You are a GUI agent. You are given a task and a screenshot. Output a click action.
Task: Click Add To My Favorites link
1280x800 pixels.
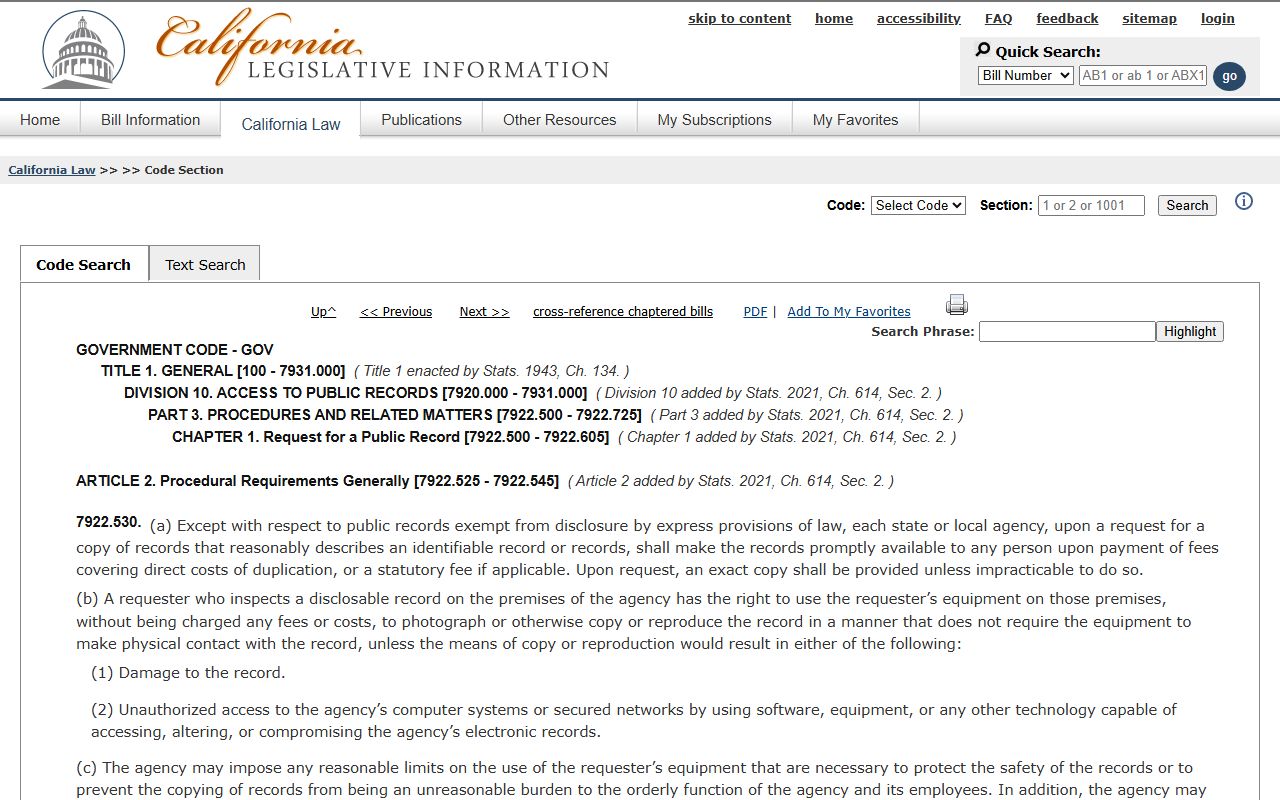[x=849, y=312]
